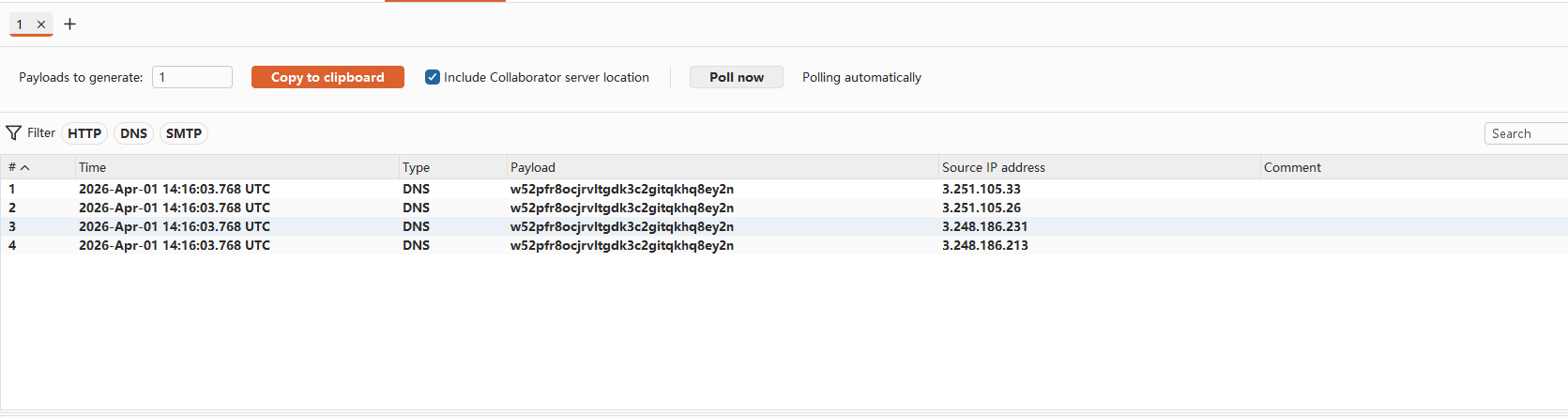Sort interactions by Time column
1568x417 pixels.
click(93, 167)
